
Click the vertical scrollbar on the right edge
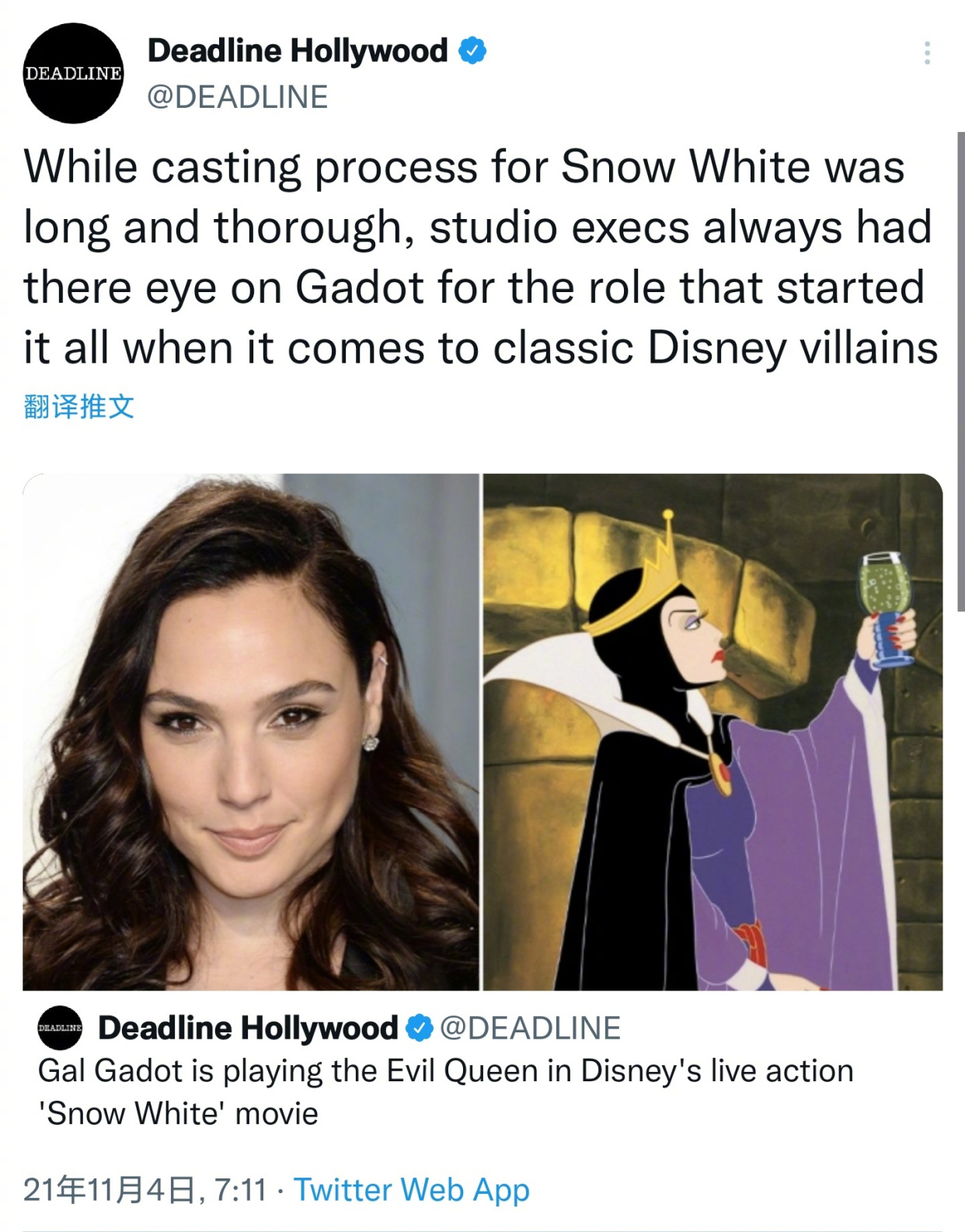[x=960, y=371]
